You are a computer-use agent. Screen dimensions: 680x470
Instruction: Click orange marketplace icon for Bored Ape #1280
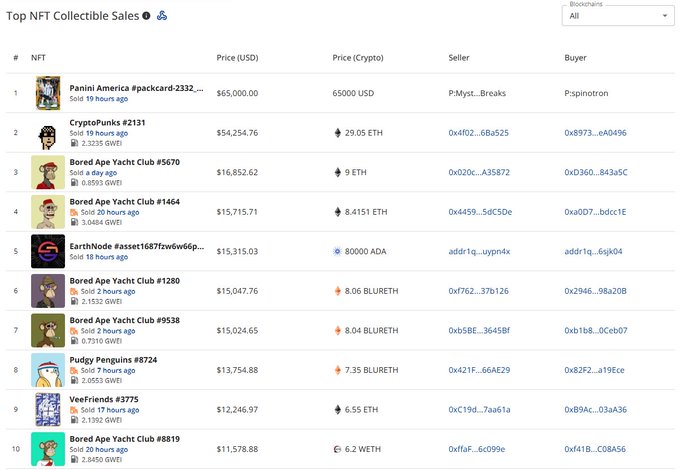tap(74, 291)
